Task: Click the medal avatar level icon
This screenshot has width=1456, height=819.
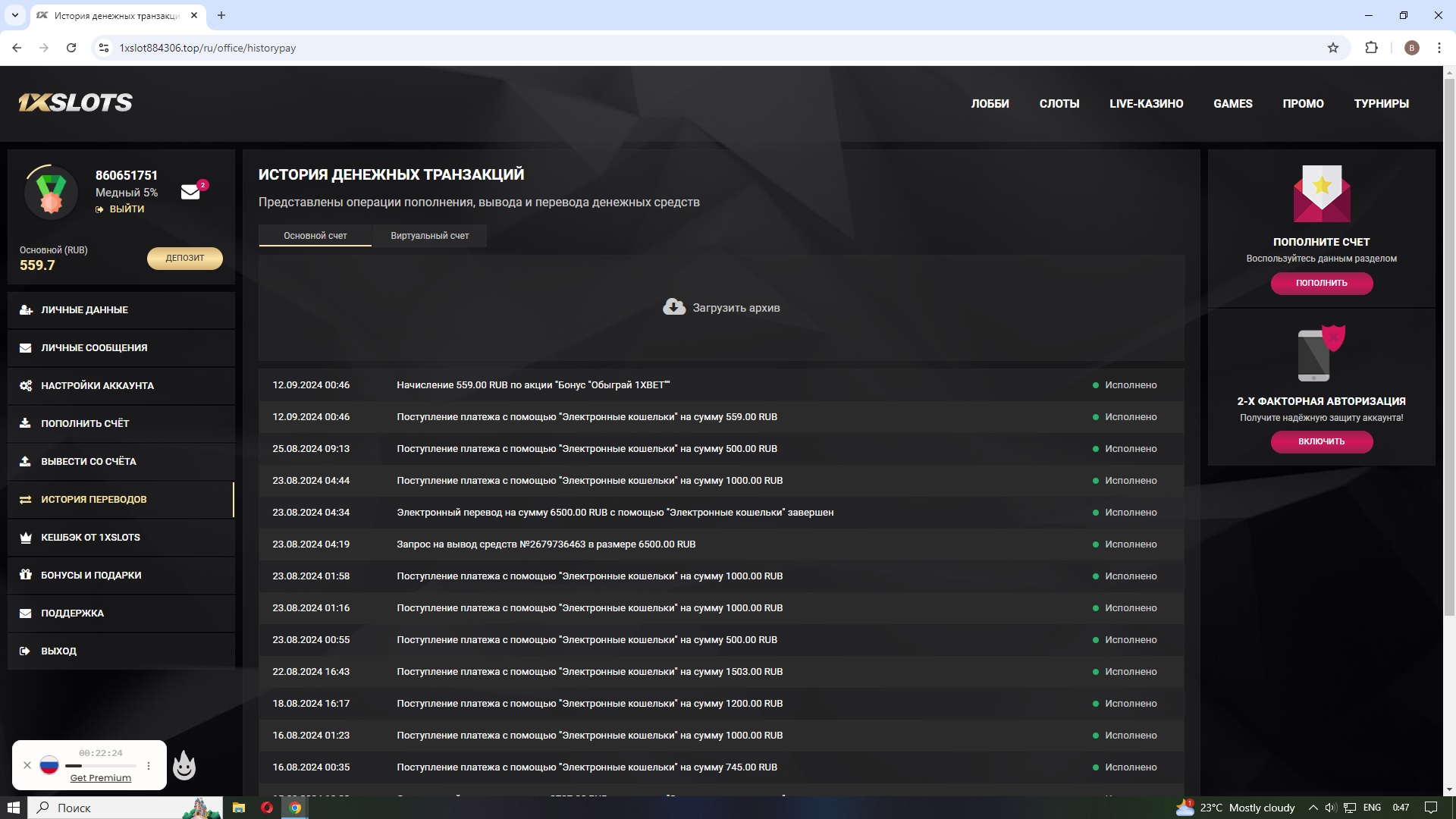Action: coord(51,193)
